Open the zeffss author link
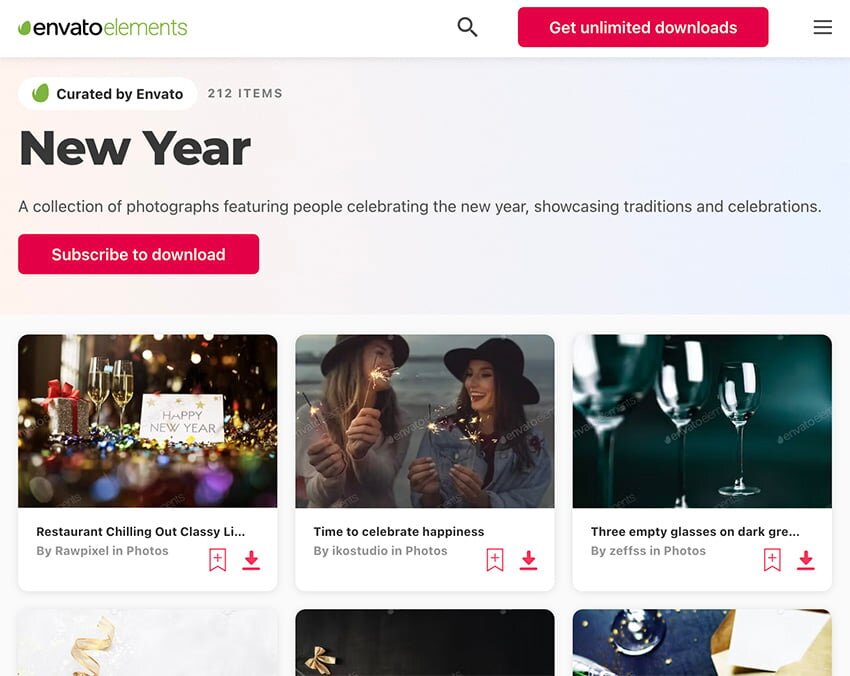The image size is (850, 676). pyautogui.click(x=627, y=551)
